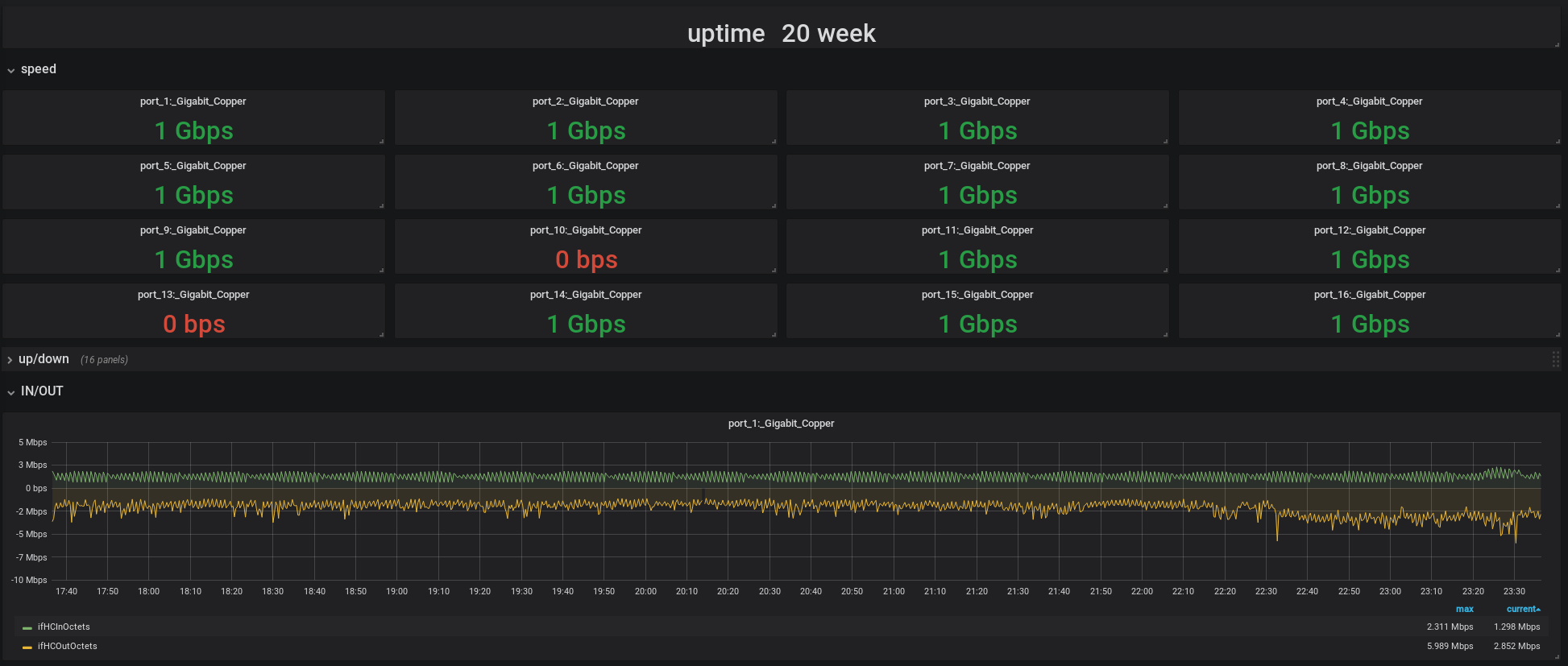The image size is (1568, 666).
Task: Click resize handle of port_13 speed panel
Action: pyautogui.click(x=381, y=334)
